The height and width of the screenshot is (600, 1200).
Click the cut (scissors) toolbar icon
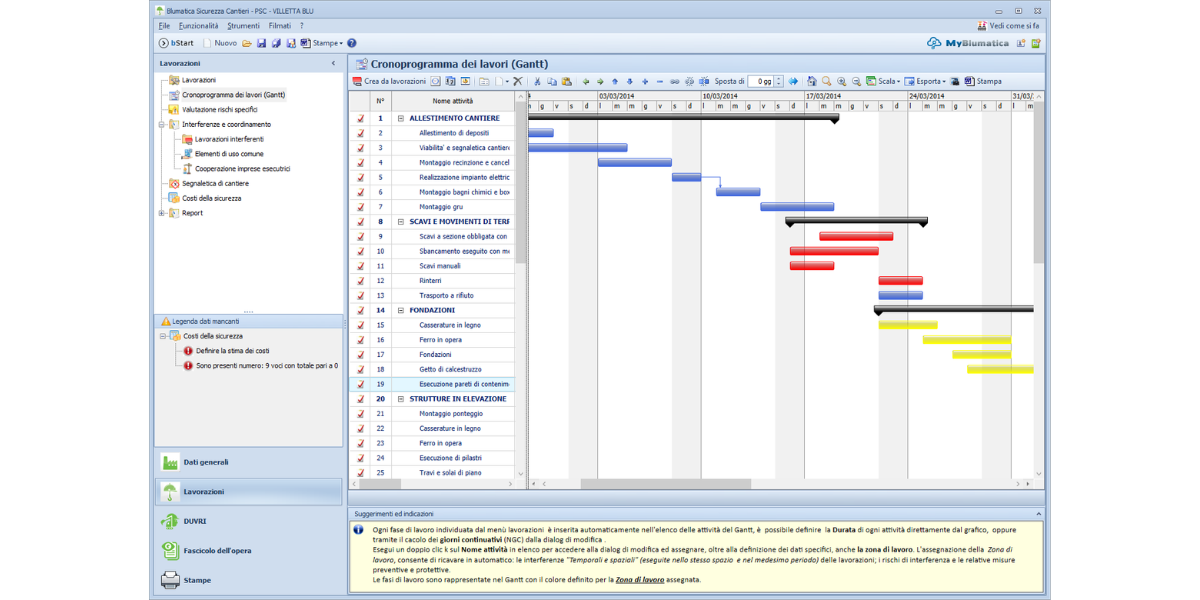537,81
